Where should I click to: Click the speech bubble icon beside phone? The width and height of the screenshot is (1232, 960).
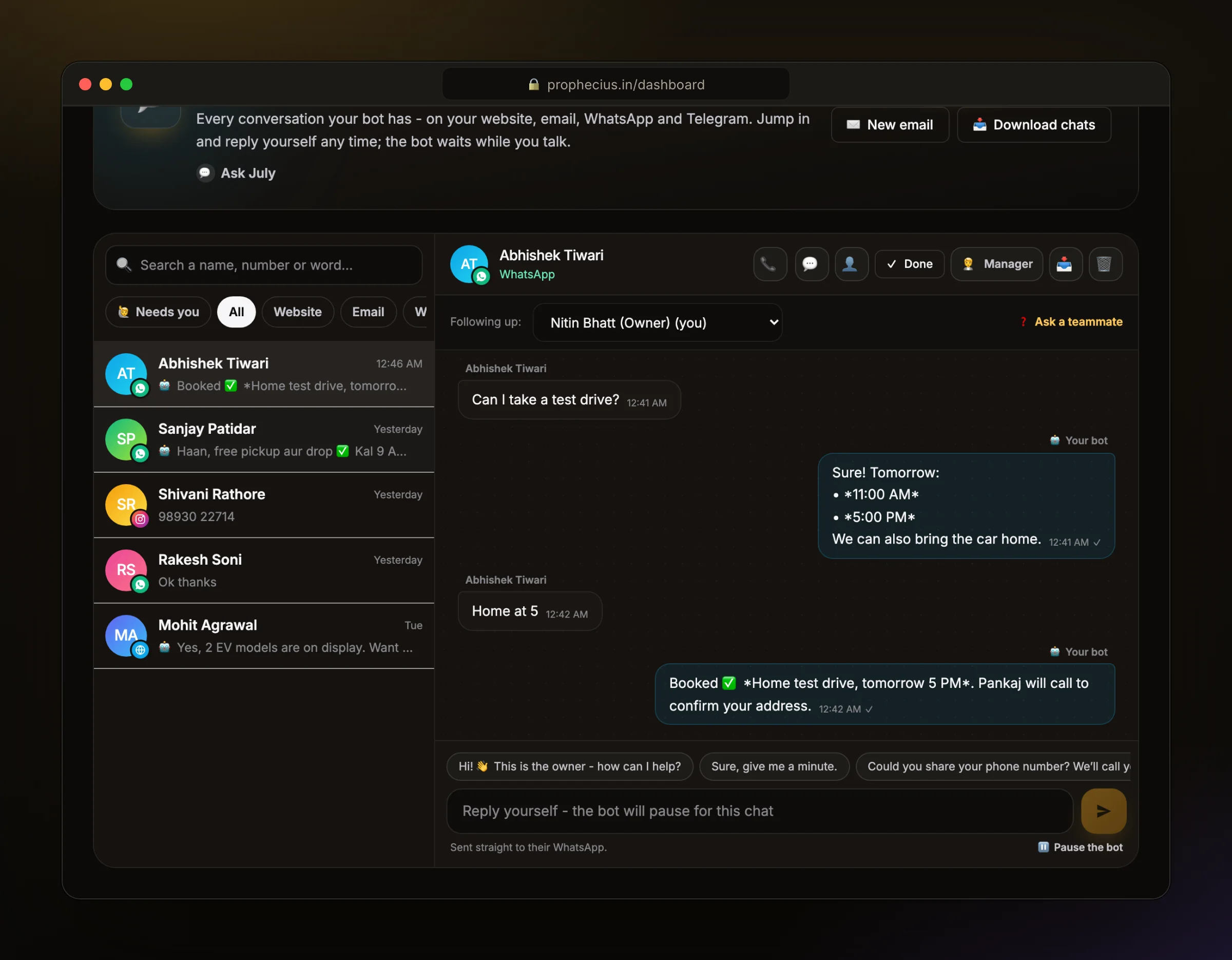[811, 264]
